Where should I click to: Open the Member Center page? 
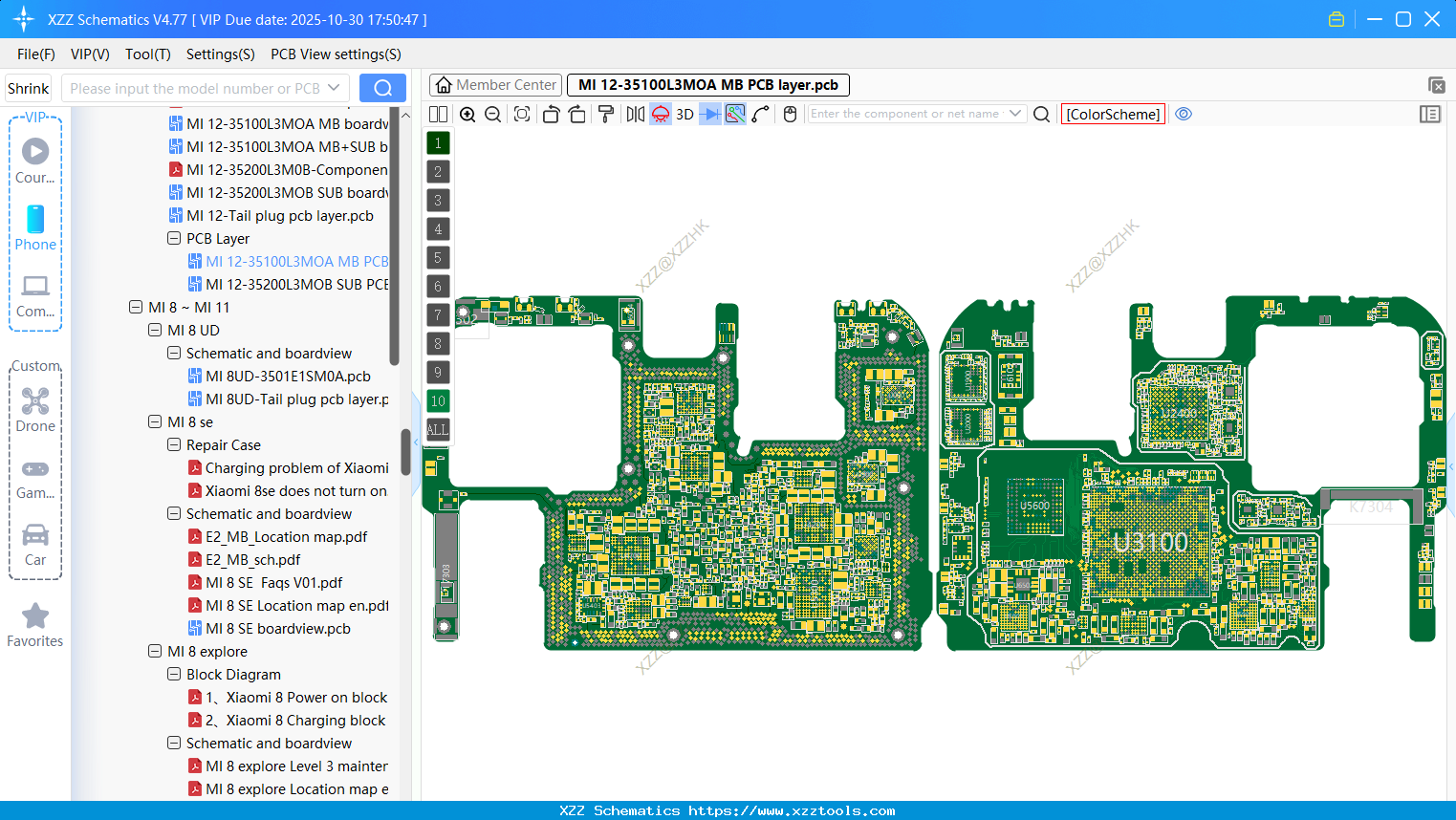point(495,84)
